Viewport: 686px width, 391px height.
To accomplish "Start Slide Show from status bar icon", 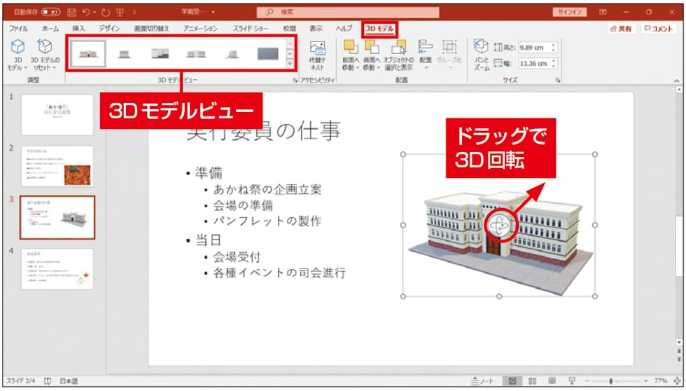I will (571, 381).
